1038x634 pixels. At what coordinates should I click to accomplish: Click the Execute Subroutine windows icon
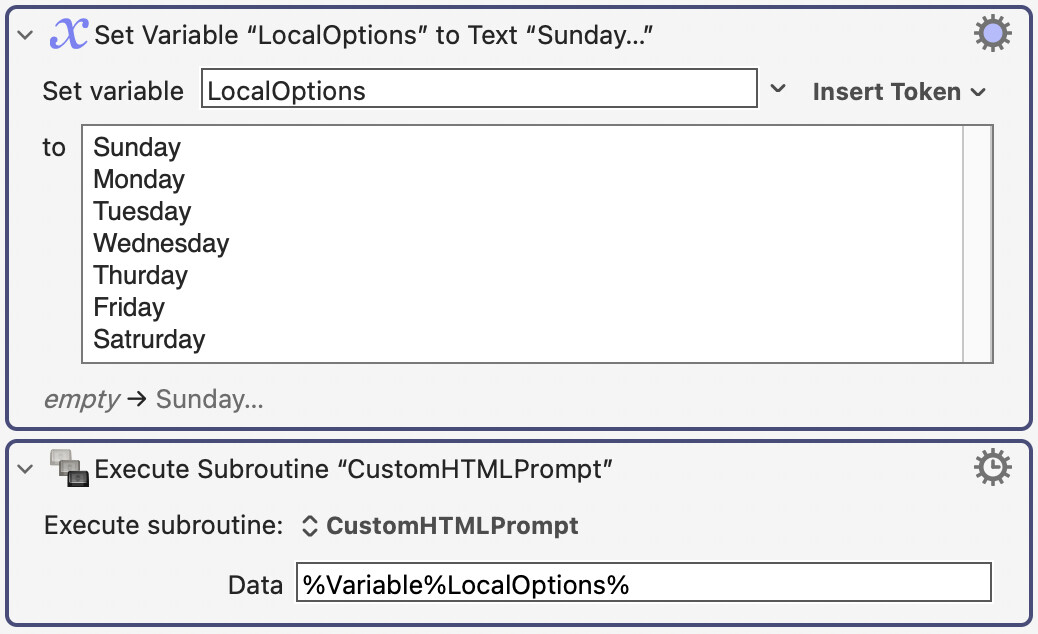coord(69,468)
